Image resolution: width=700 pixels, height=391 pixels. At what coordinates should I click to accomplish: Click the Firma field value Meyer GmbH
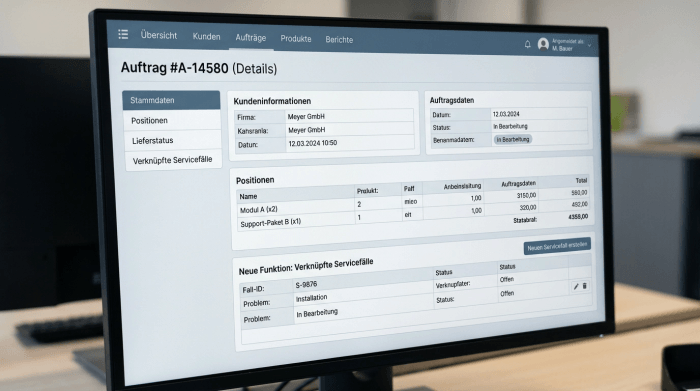click(x=306, y=116)
